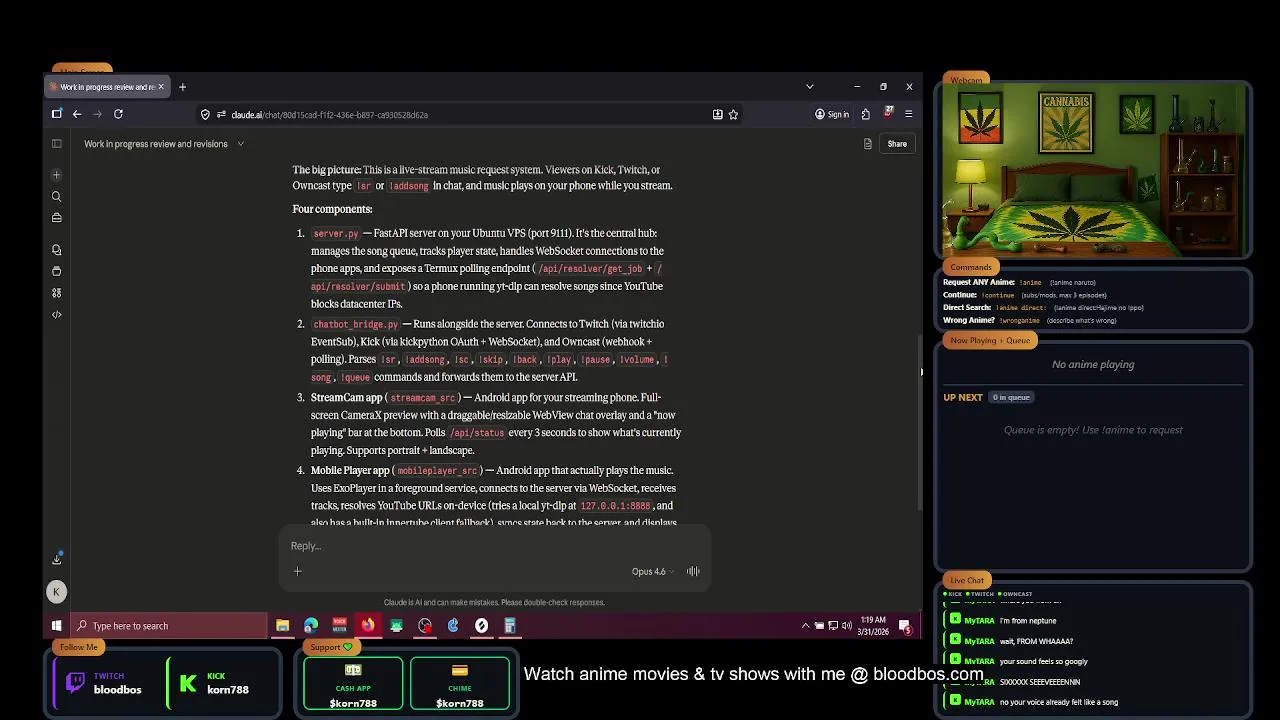Click the Share button
The image size is (1280, 720).
point(897,144)
